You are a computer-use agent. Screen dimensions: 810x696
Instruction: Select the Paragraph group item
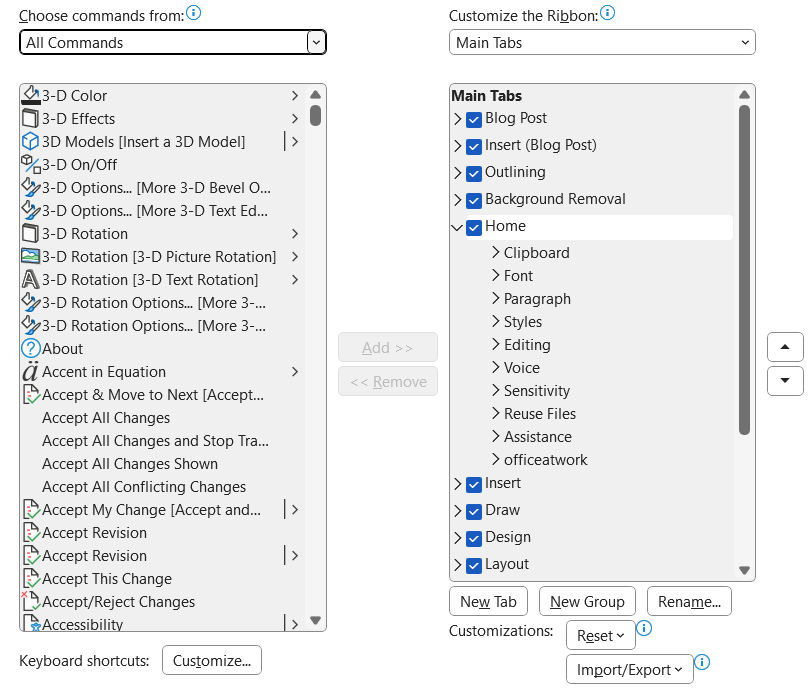pos(537,299)
